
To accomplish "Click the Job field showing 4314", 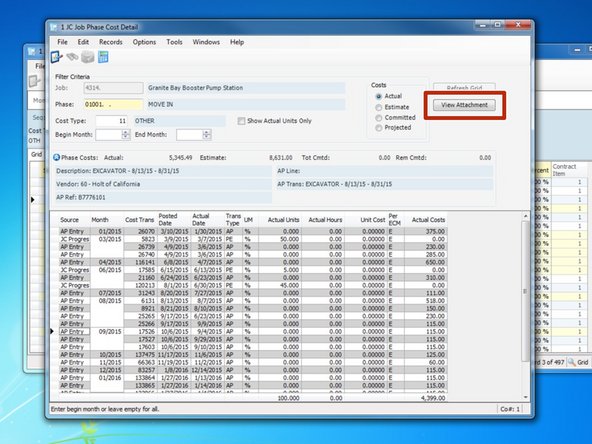I will tap(113, 88).
